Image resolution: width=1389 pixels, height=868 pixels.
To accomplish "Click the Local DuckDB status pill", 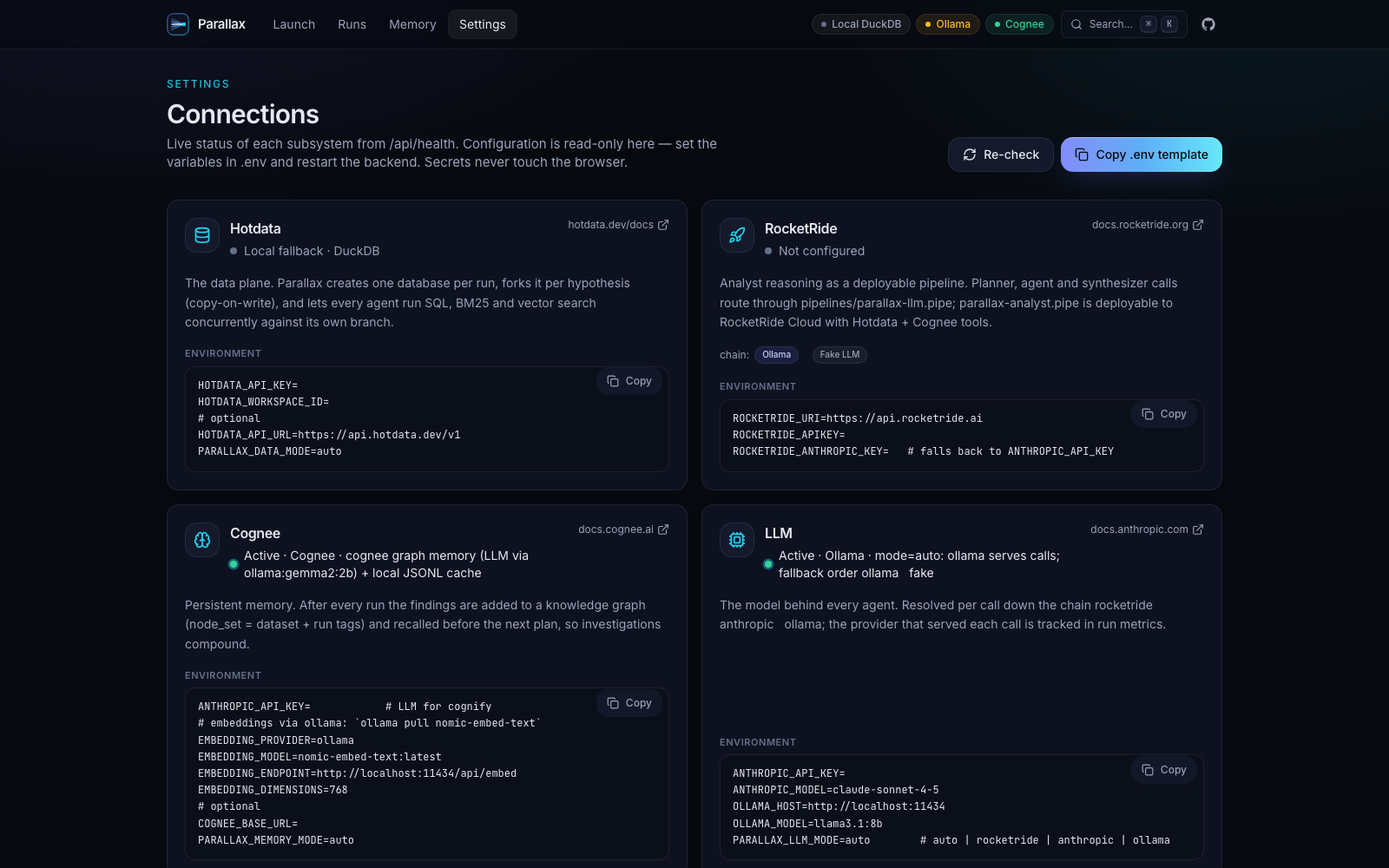I will pos(861,24).
